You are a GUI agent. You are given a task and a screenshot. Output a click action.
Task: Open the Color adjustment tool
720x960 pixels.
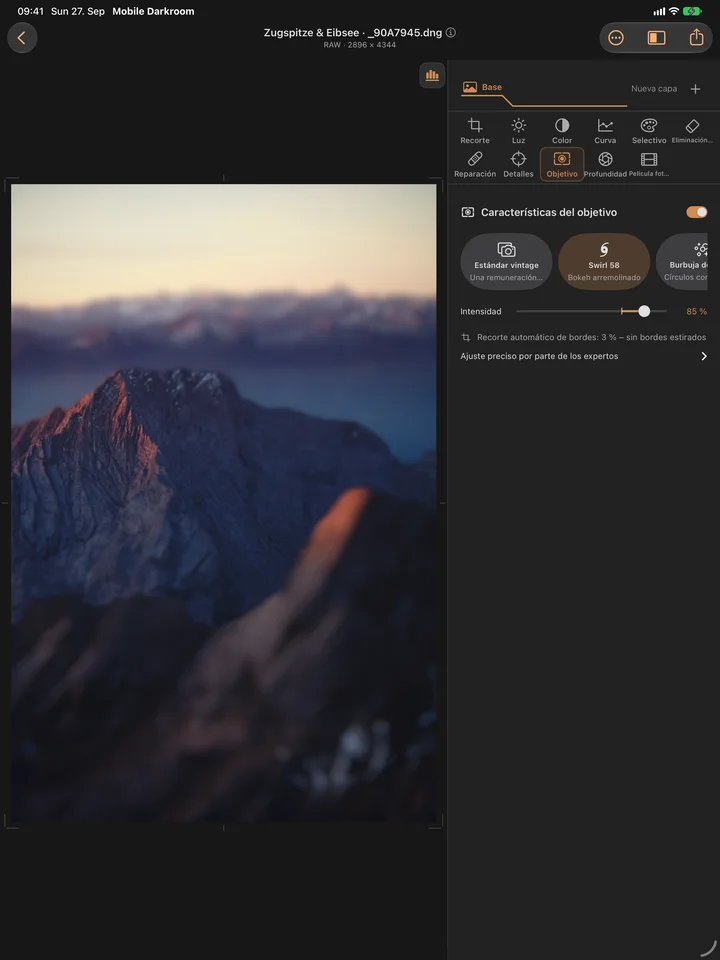click(x=562, y=131)
